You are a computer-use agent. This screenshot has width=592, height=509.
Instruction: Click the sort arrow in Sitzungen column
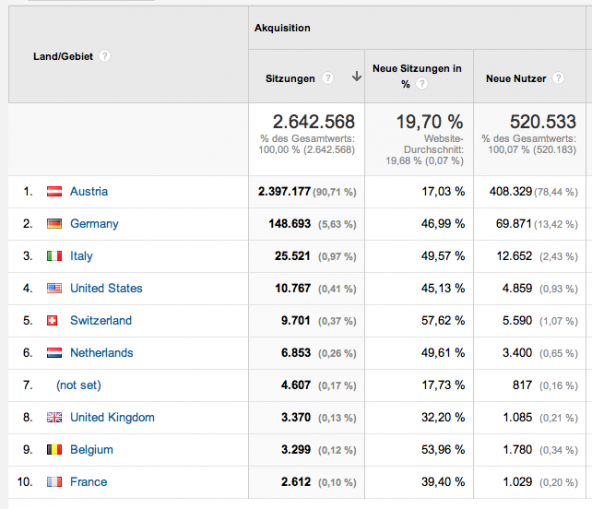[356, 77]
